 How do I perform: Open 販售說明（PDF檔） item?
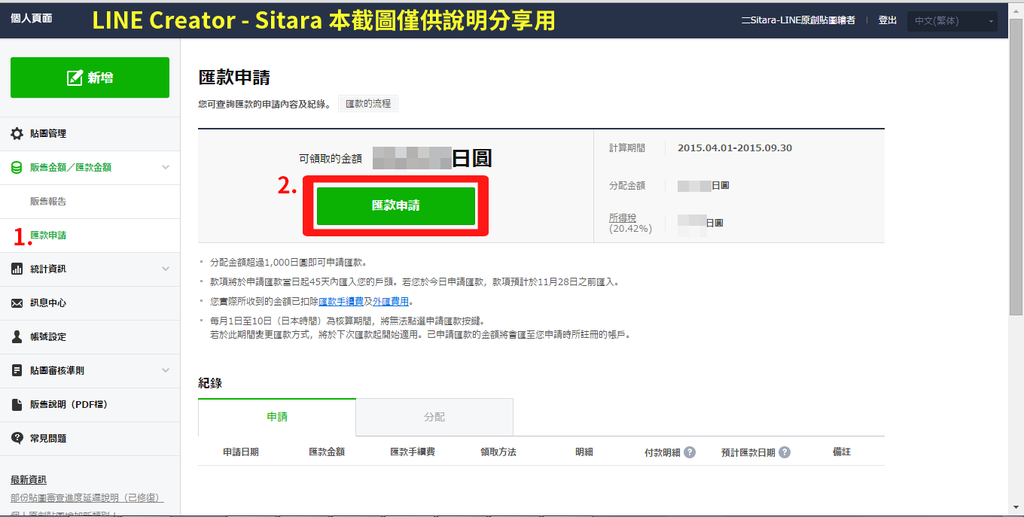[69, 405]
